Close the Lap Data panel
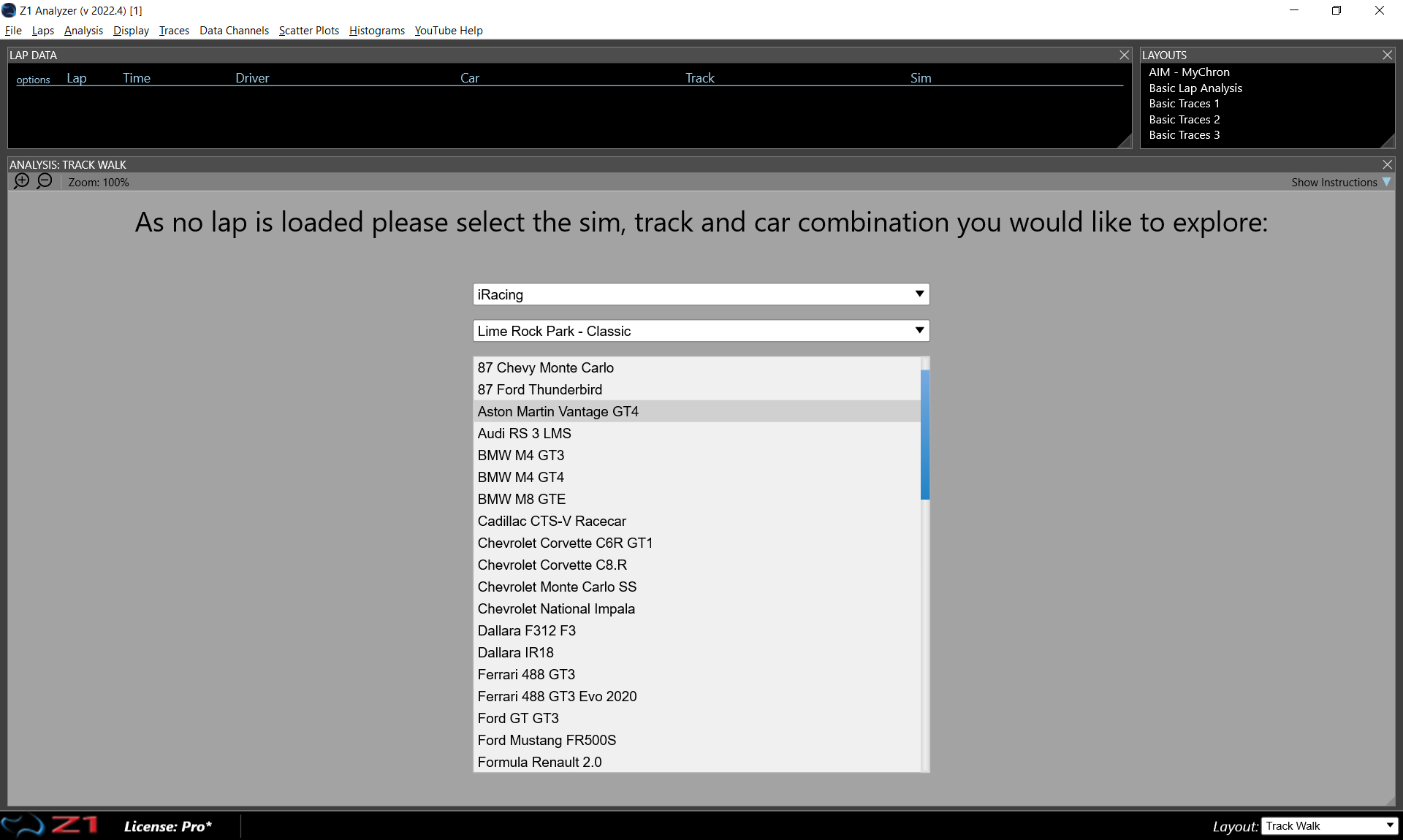This screenshot has height=840, width=1403. tap(1125, 55)
